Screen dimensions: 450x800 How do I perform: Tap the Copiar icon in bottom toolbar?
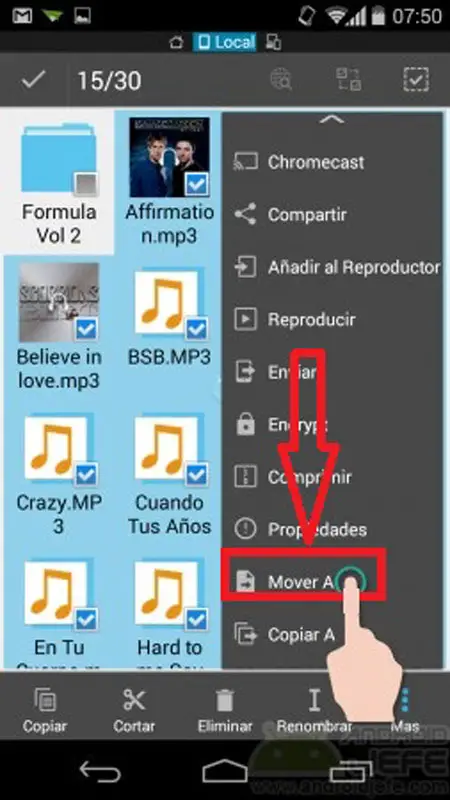pos(44,700)
